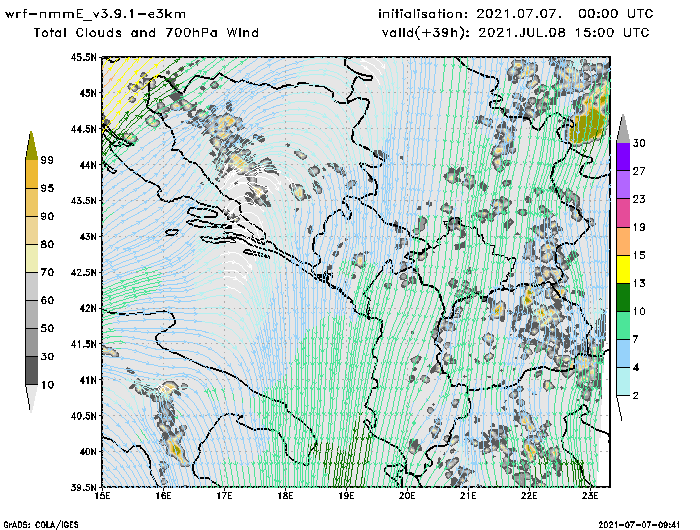This screenshot has width=700, height=530.
Task: Select the 39.5N latitude label
Action: pyautogui.click(x=83, y=487)
